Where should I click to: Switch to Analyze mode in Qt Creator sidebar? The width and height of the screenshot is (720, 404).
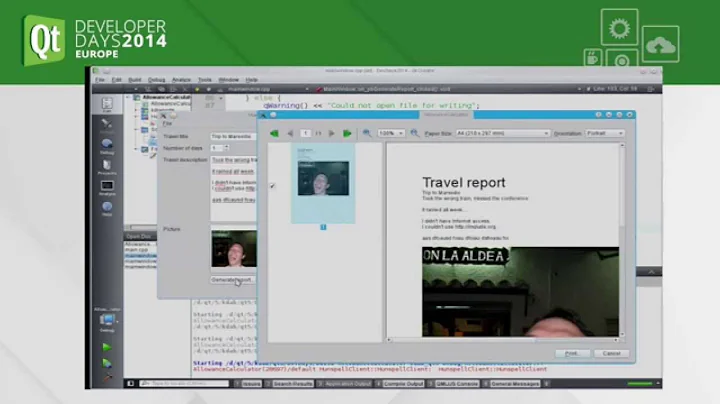click(107, 188)
